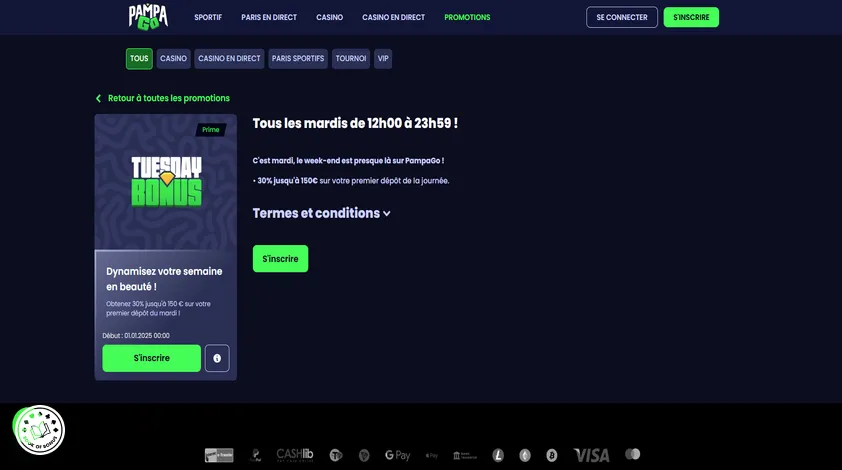Click the chevron next to Termes et conditions
This screenshot has height=470, width=842.
387,214
